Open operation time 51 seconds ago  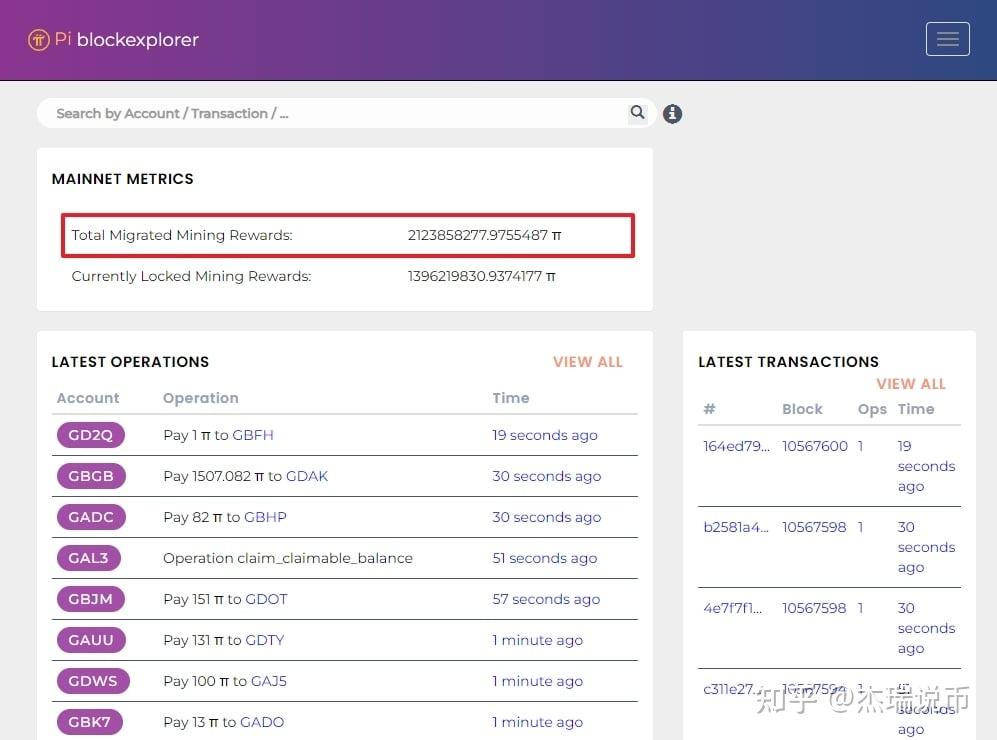pos(544,558)
